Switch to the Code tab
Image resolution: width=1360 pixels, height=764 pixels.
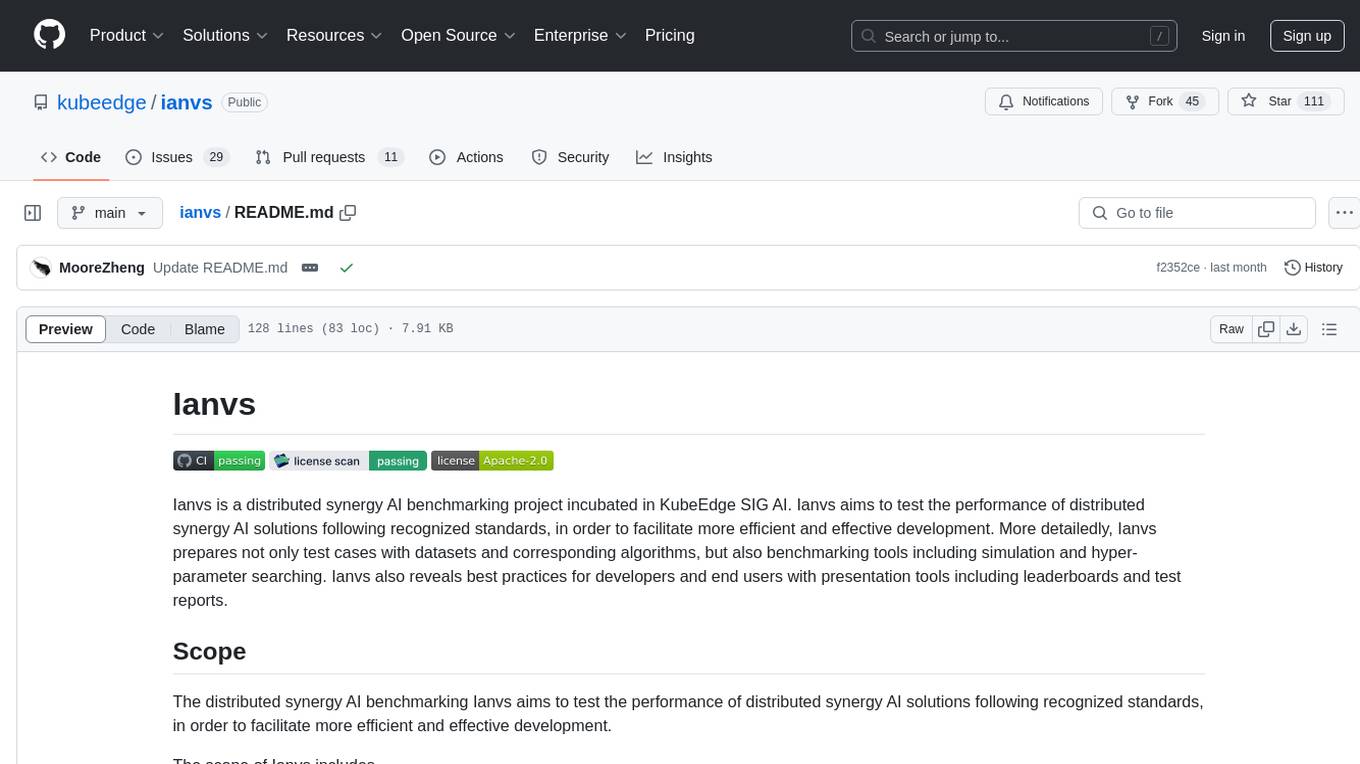click(x=71, y=157)
